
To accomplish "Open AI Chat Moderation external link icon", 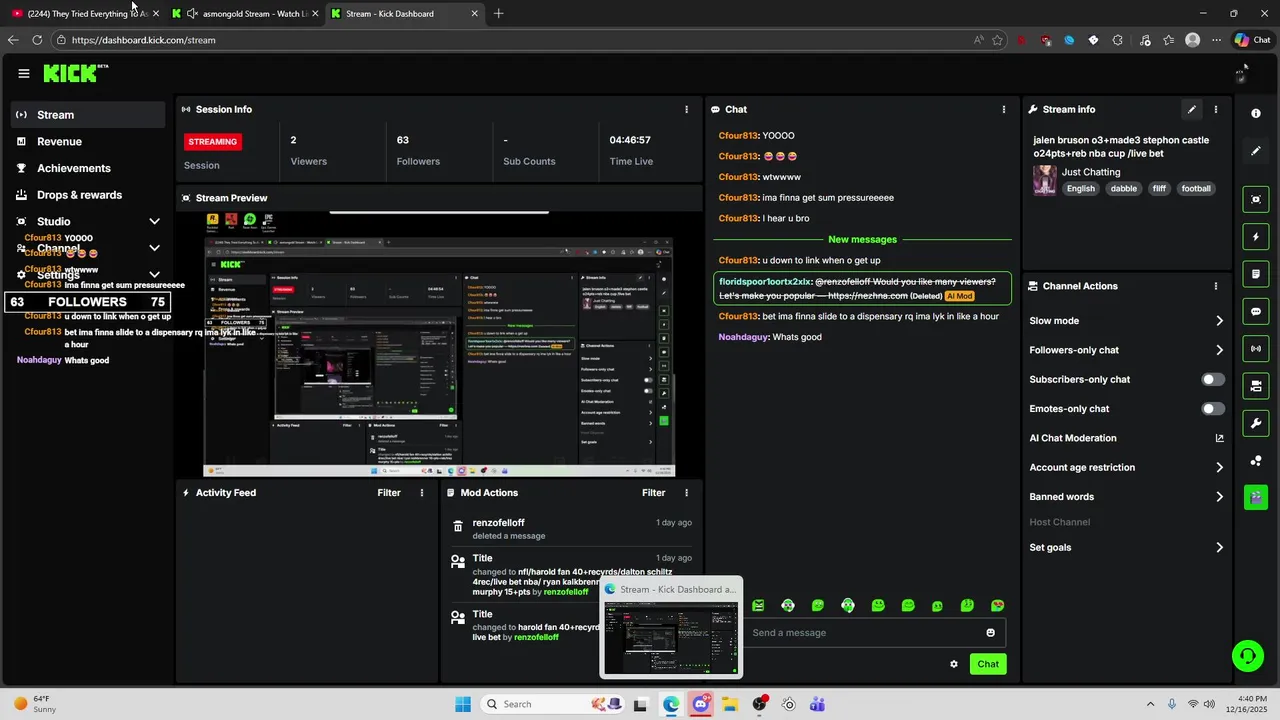I will point(1219,438).
